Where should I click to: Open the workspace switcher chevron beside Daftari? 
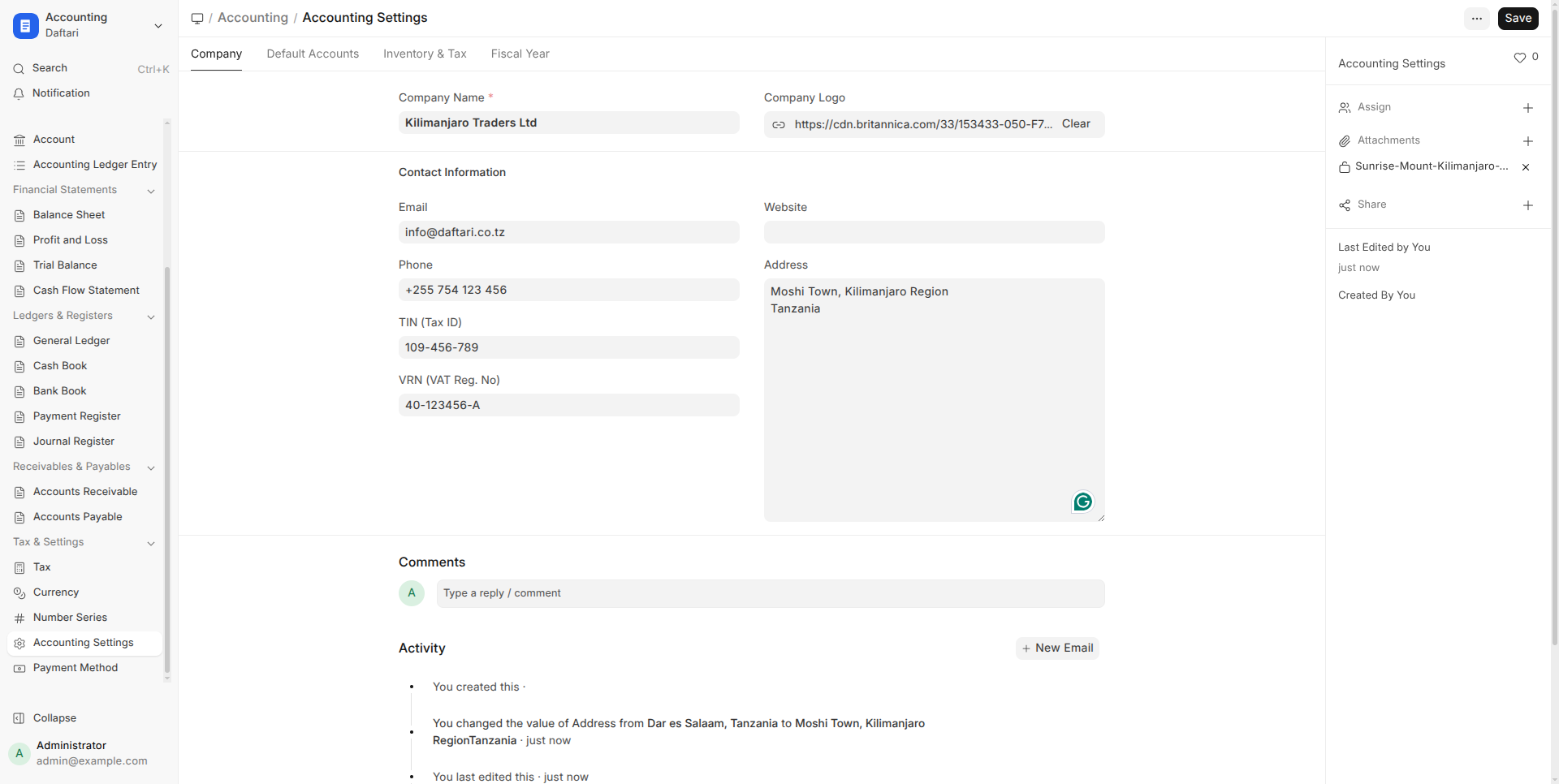[158, 26]
